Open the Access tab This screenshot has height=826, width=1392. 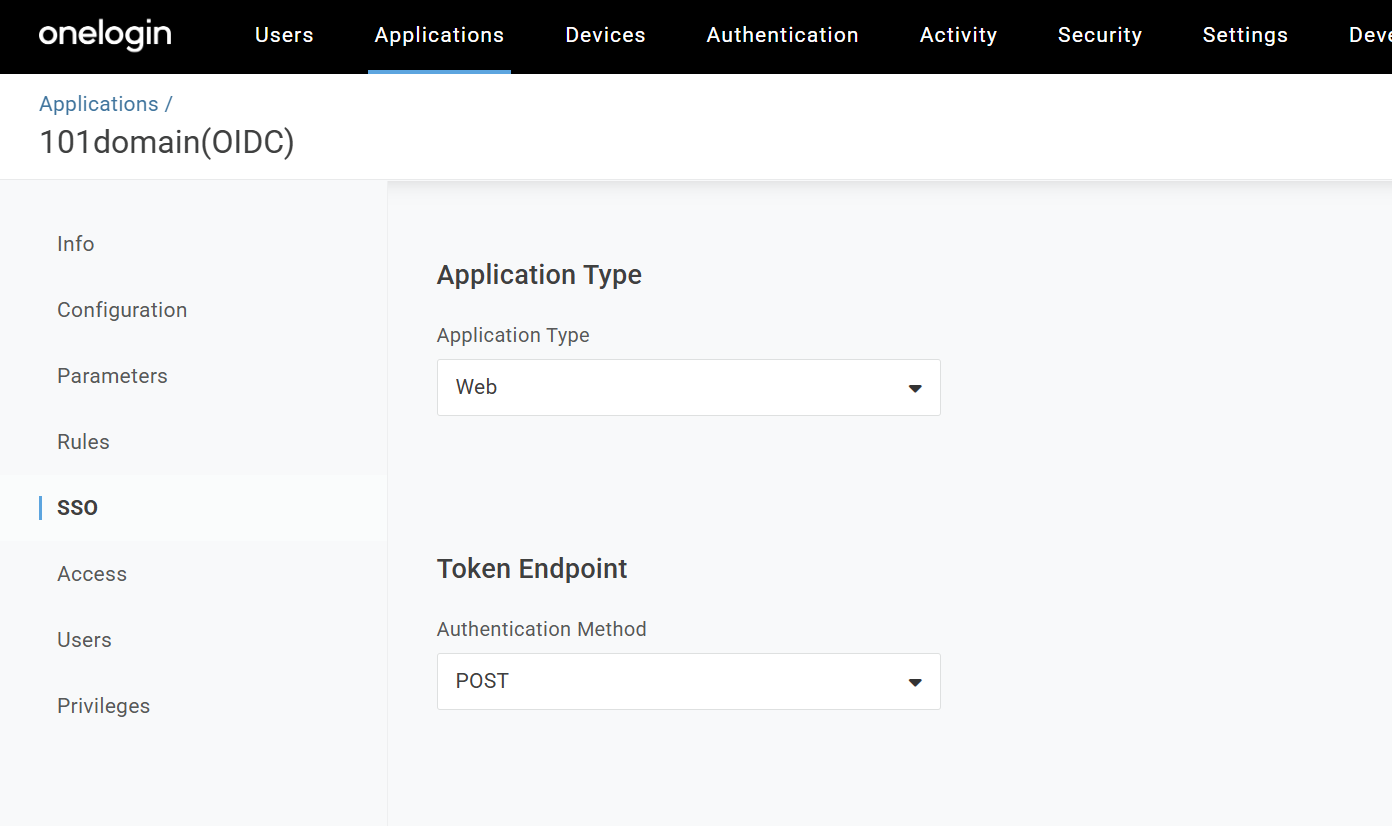point(92,573)
